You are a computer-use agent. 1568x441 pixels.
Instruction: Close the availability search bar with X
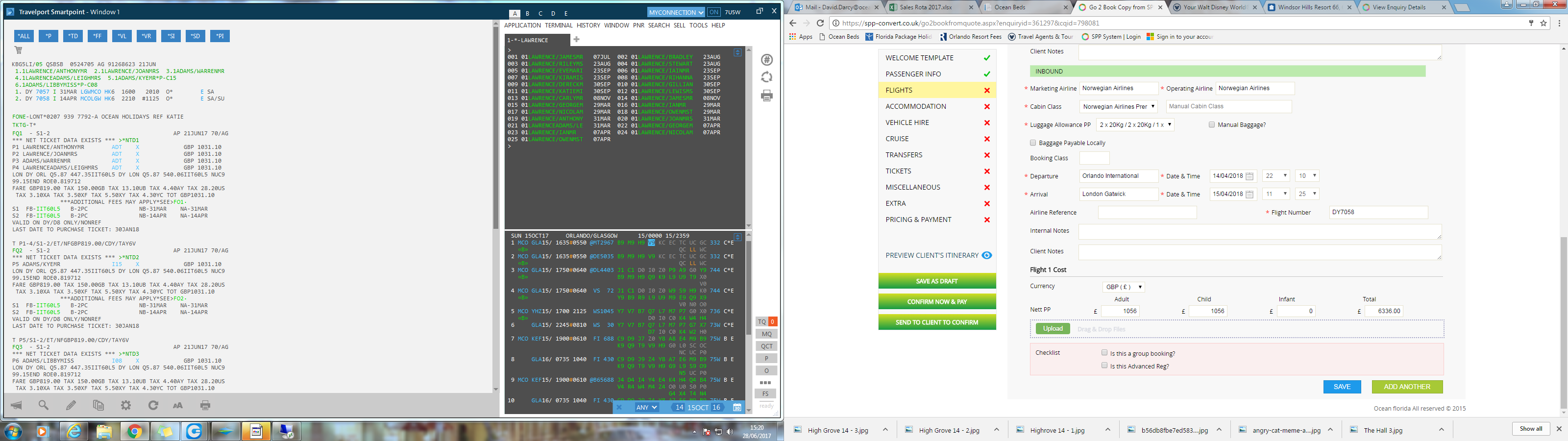tap(619, 408)
